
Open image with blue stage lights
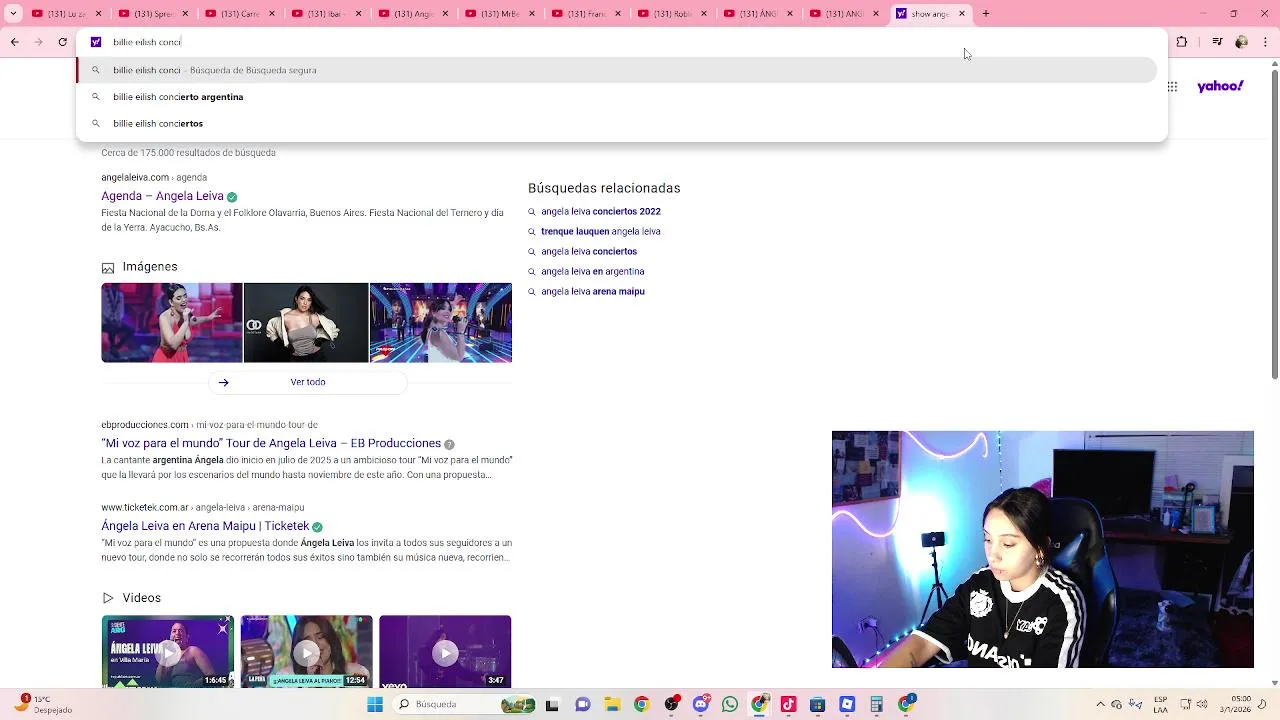tap(441, 322)
